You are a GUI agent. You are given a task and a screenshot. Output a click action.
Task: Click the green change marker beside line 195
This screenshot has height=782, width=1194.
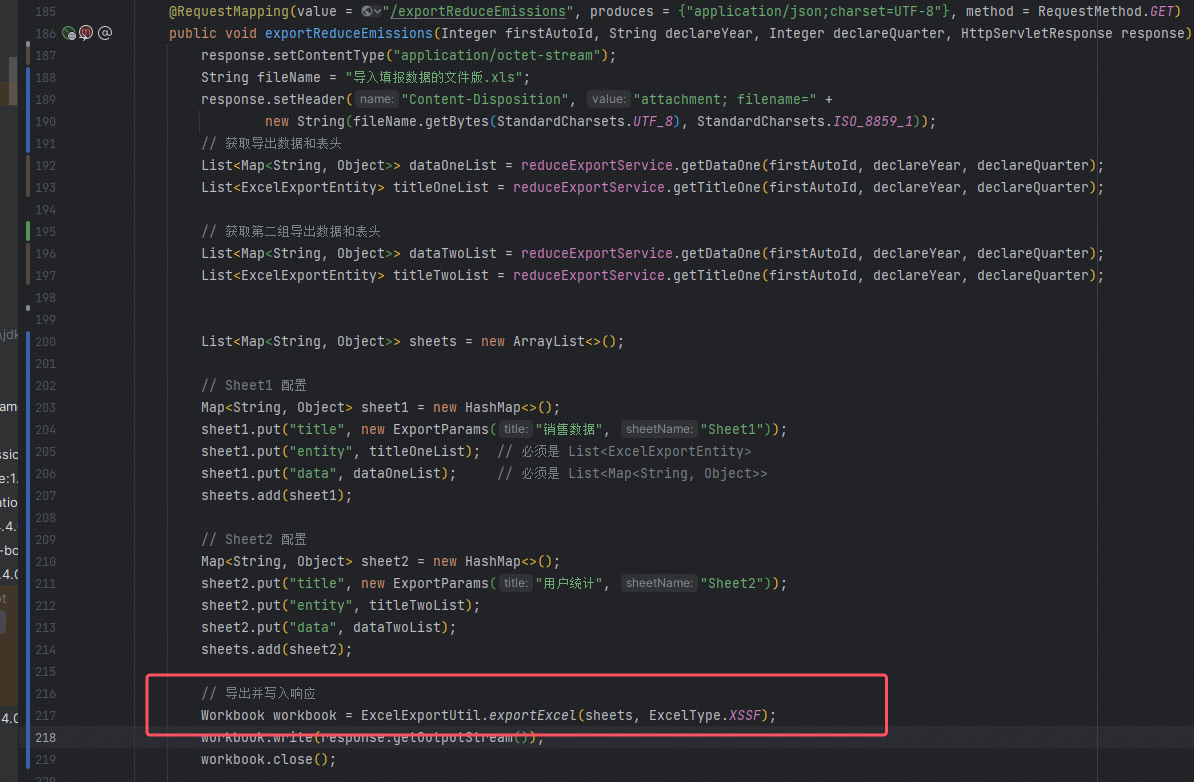pos(28,231)
